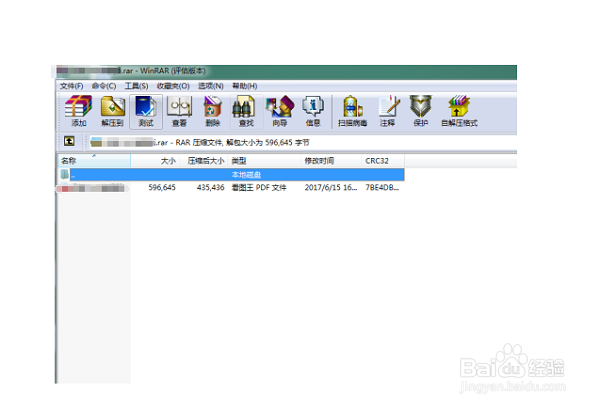The width and height of the screenshot is (600, 408).
Task: Click the Comment (注释) icon
Action: 388,111
